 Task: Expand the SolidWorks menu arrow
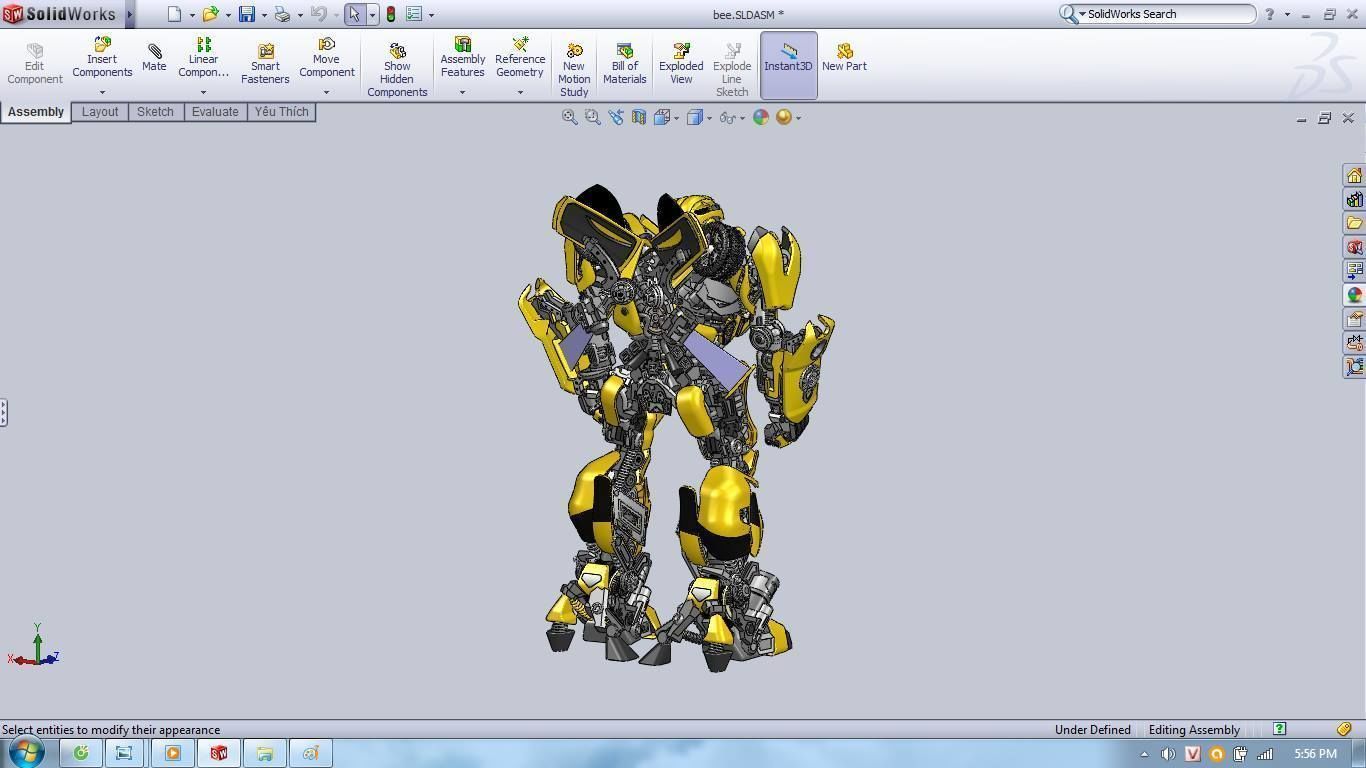[x=130, y=14]
